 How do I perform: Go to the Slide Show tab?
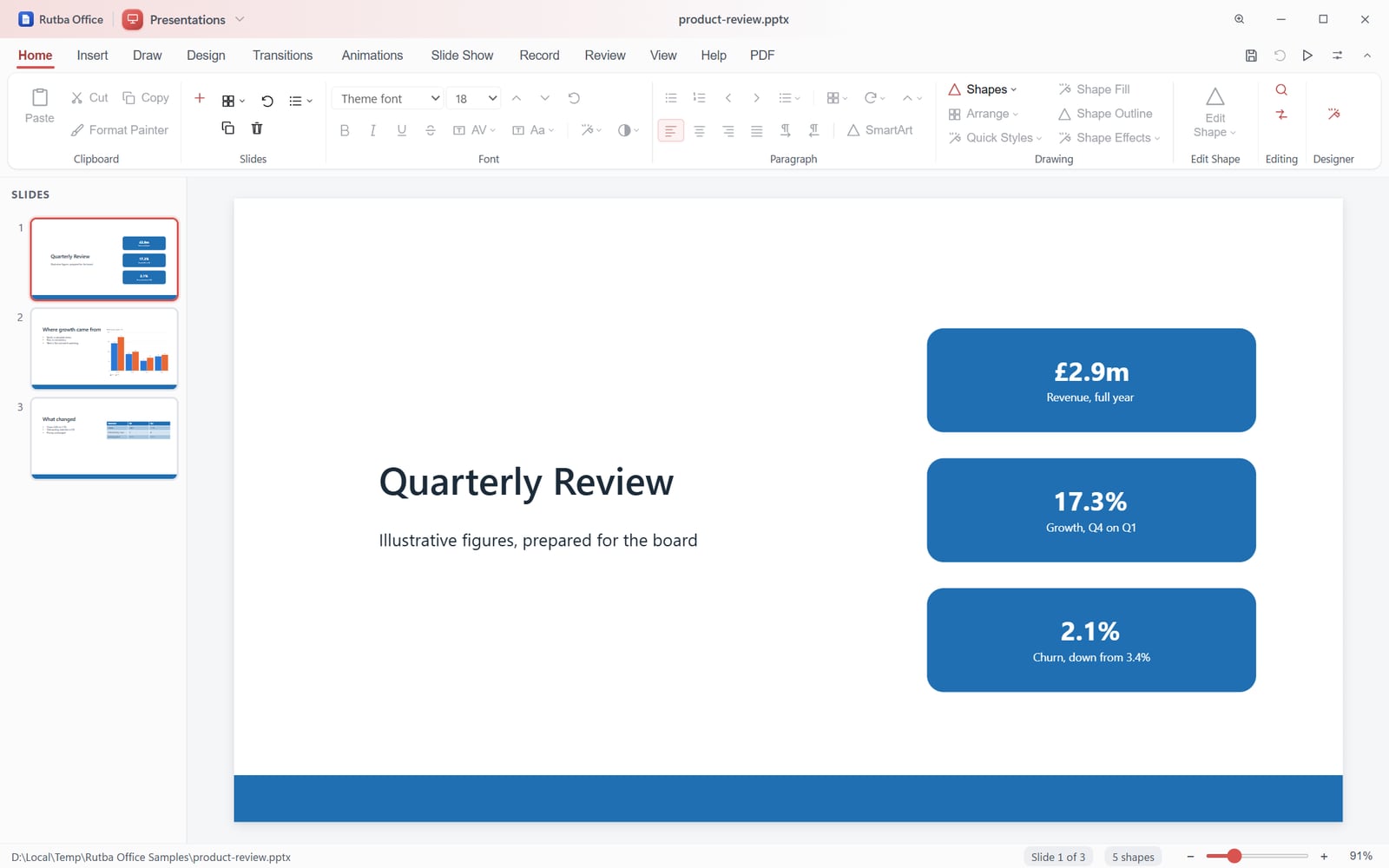[462, 56]
